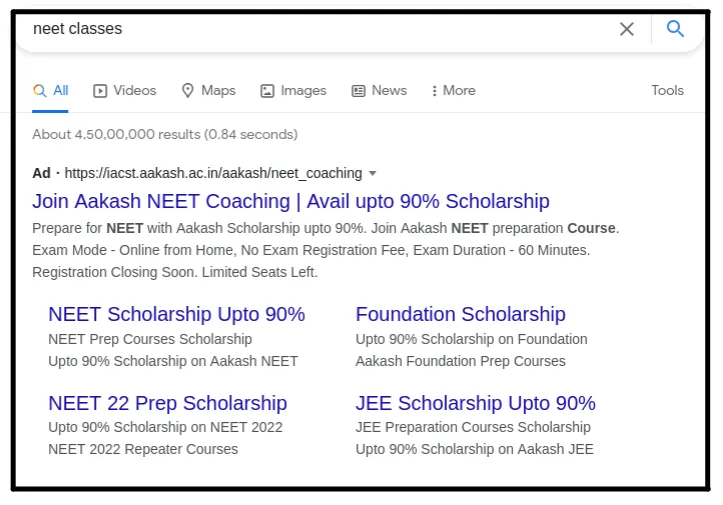Click the All tab magnifier icon
723x505 pixels.
(x=40, y=91)
